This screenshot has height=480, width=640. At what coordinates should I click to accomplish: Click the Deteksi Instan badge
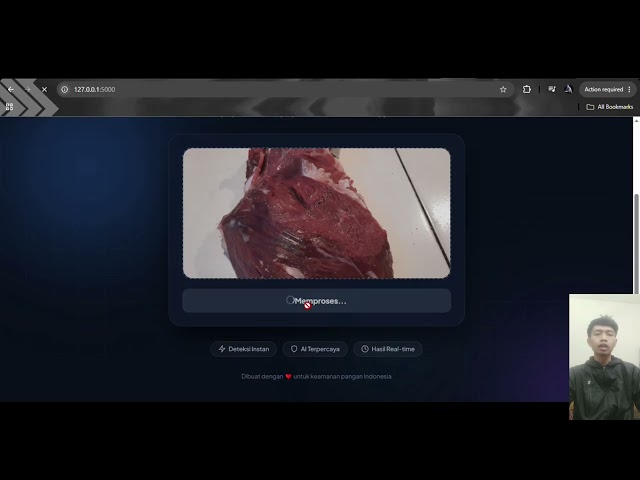tap(244, 349)
